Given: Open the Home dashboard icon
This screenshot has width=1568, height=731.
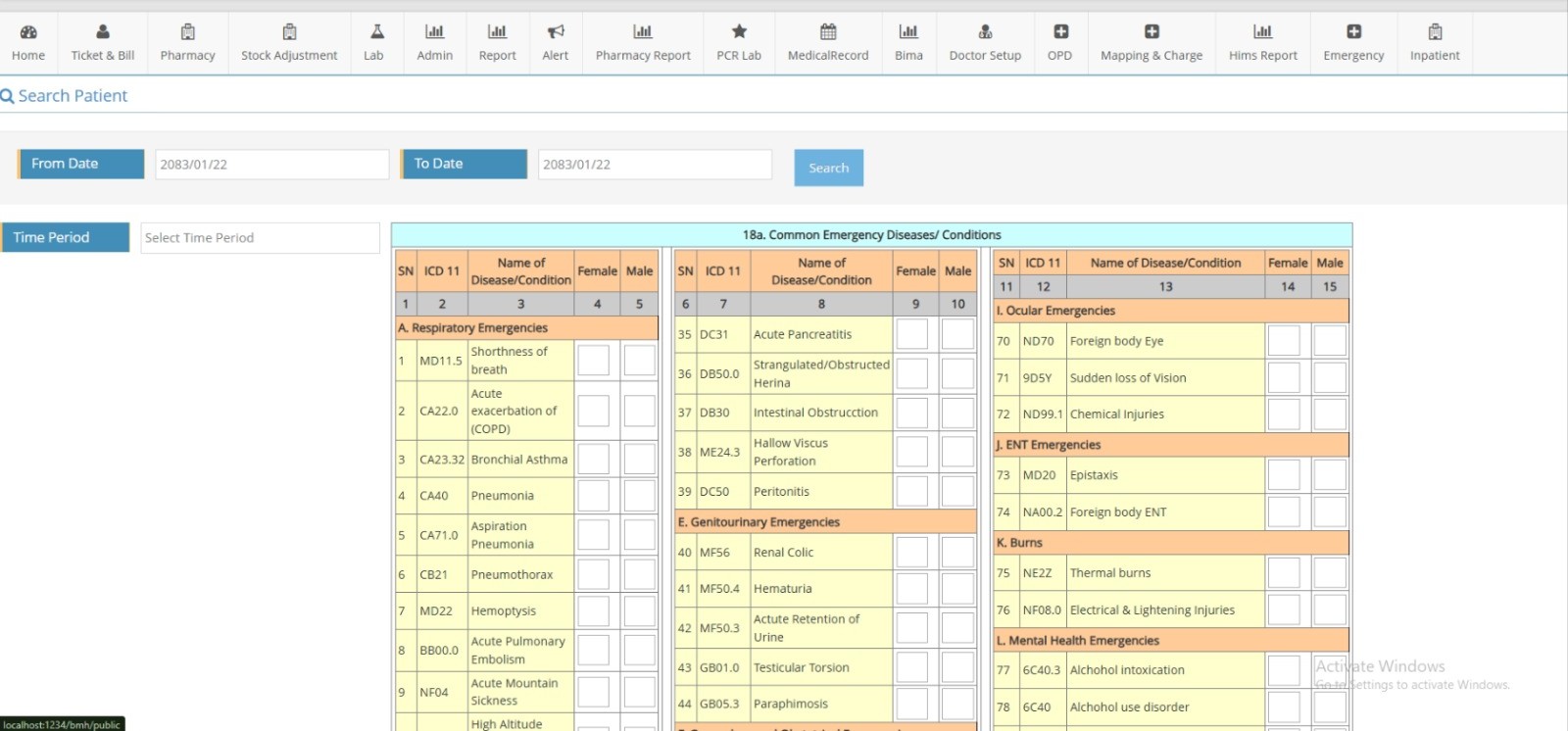Looking at the screenshot, I should click(x=28, y=32).
